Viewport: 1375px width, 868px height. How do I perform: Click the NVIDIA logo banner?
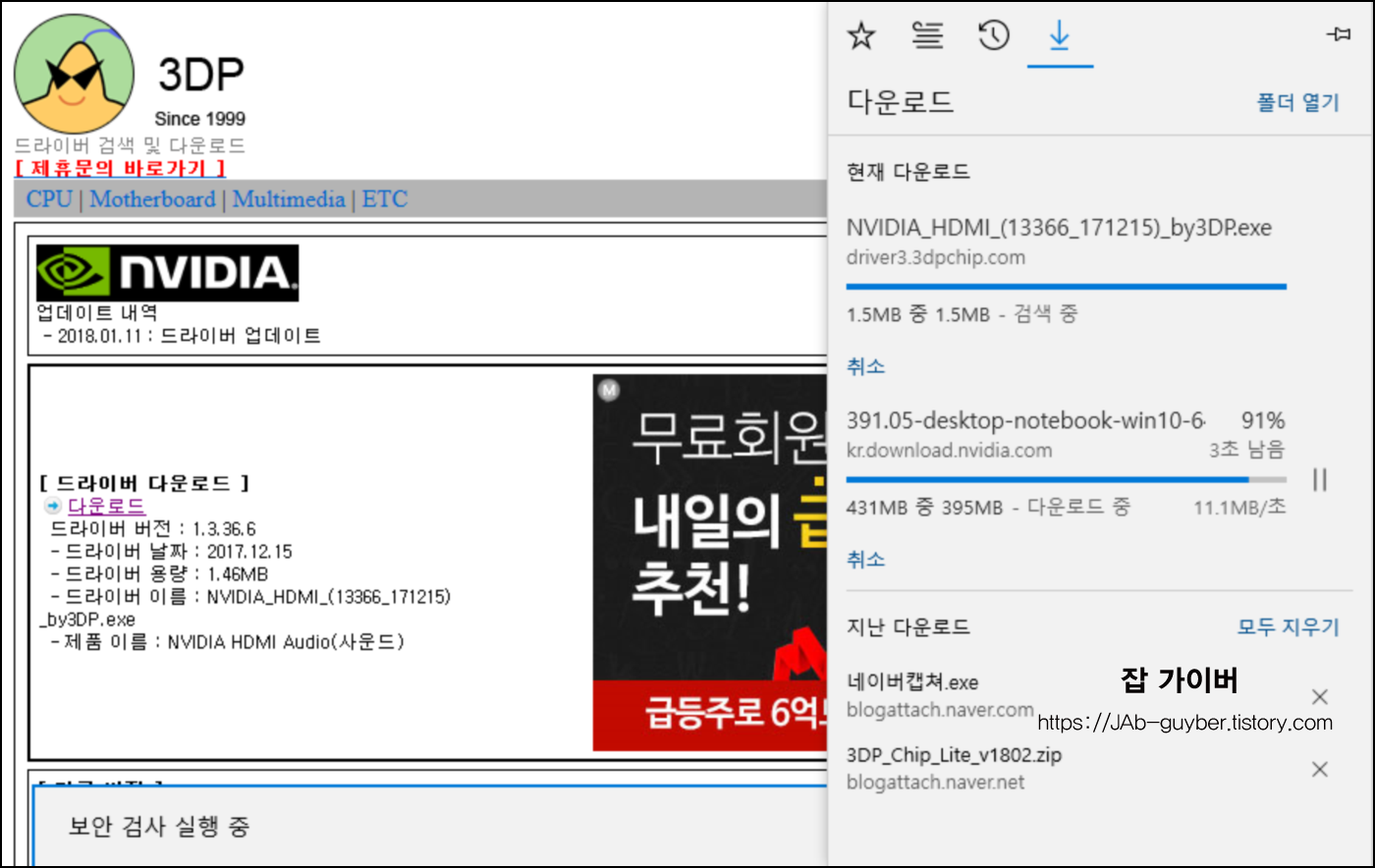167,273
